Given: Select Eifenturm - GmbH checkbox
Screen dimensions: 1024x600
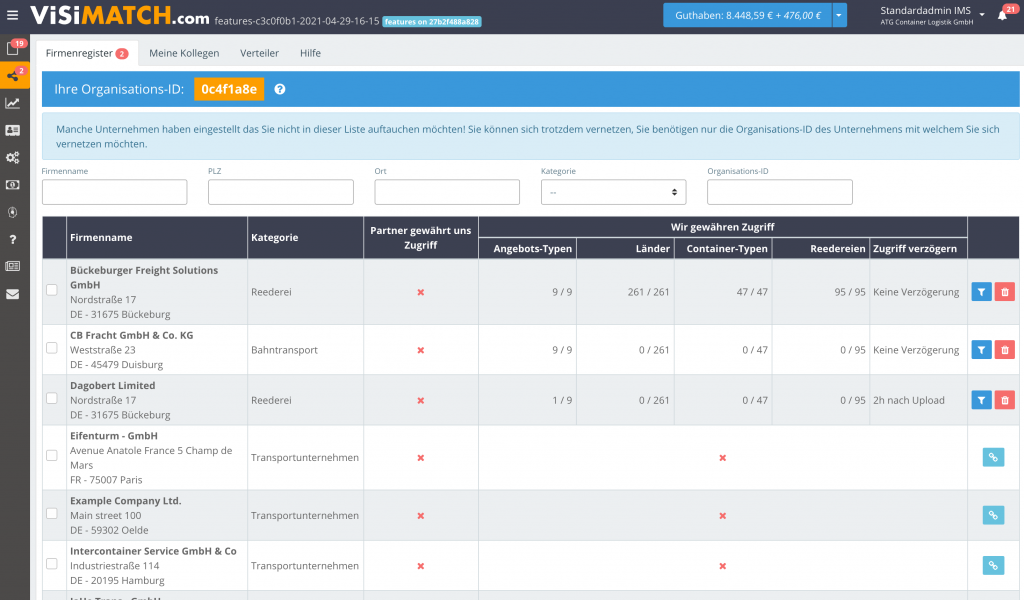Looking at the screenshot, I should pyautogui.click(x=52, y=456).
